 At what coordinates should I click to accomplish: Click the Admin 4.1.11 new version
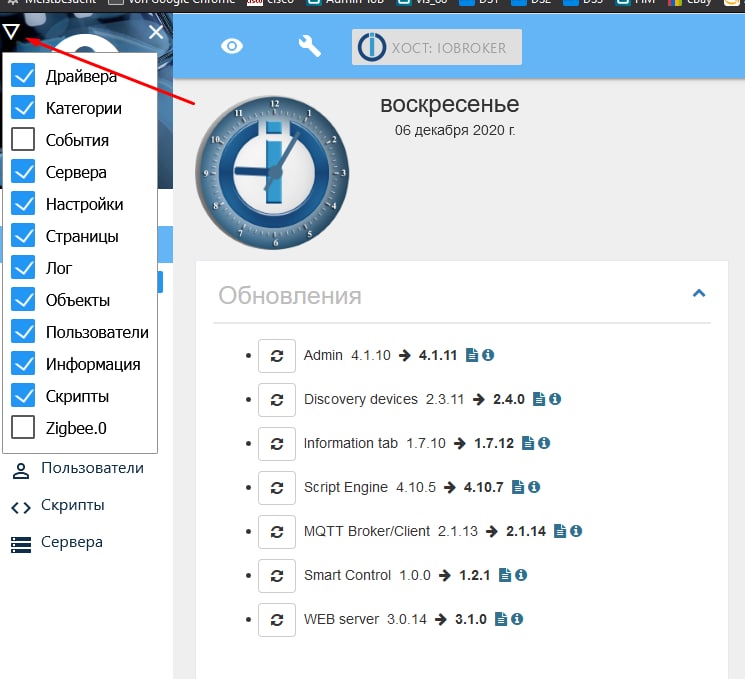438,355
